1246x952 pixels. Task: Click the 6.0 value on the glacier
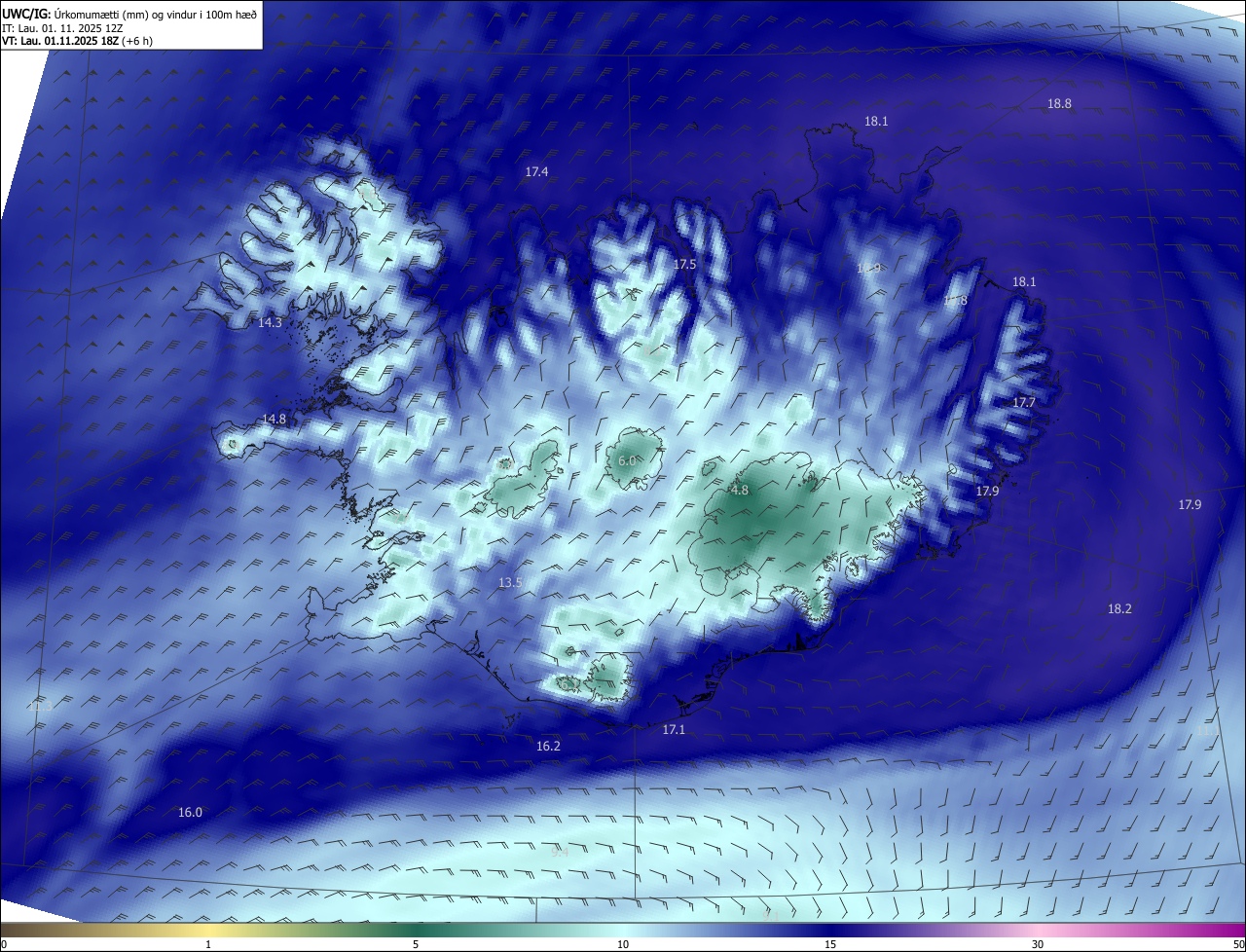(627, 460)
